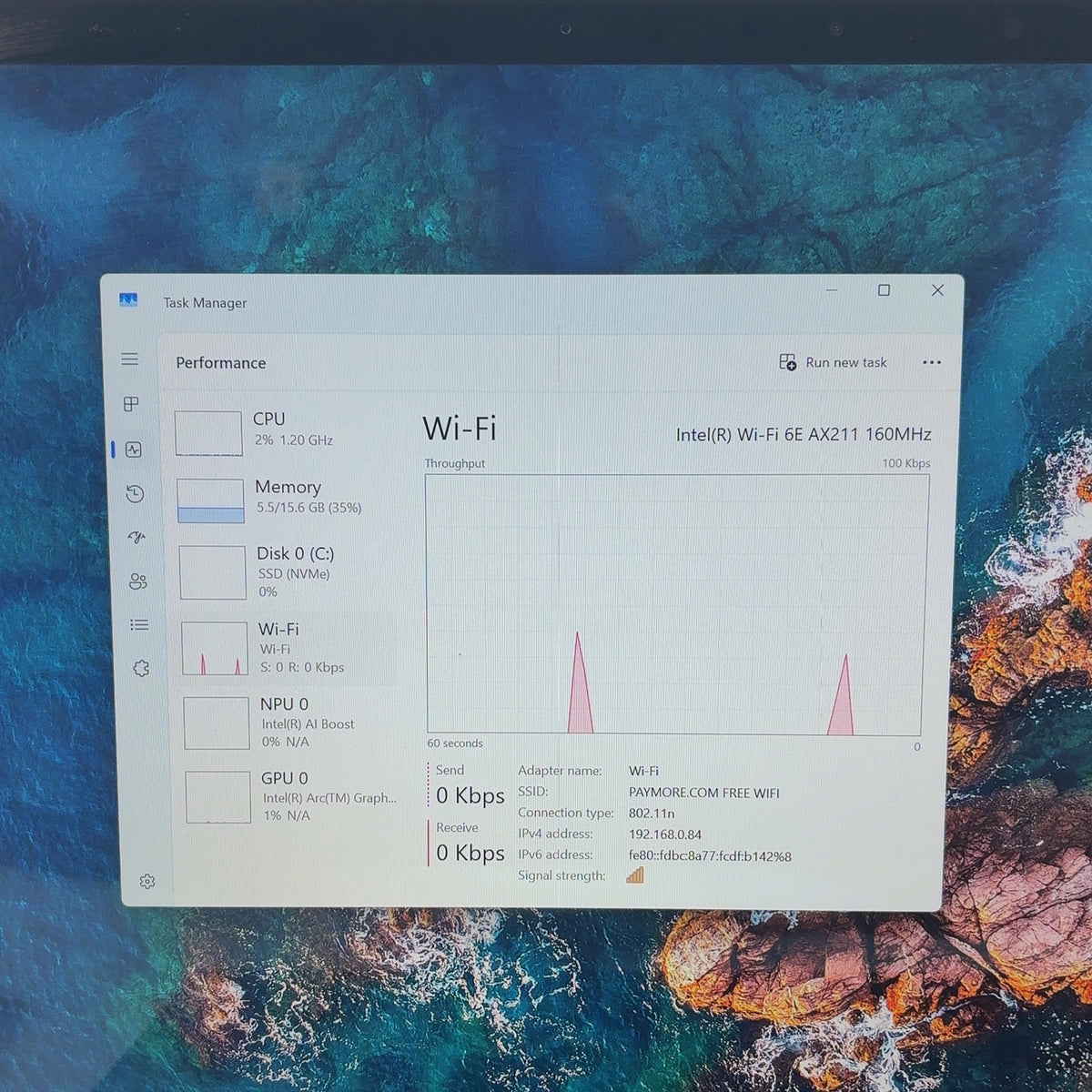Click the large Wi-Fi heading
Viewport: 1092px width, 1092px height.
tap(460, 429)
